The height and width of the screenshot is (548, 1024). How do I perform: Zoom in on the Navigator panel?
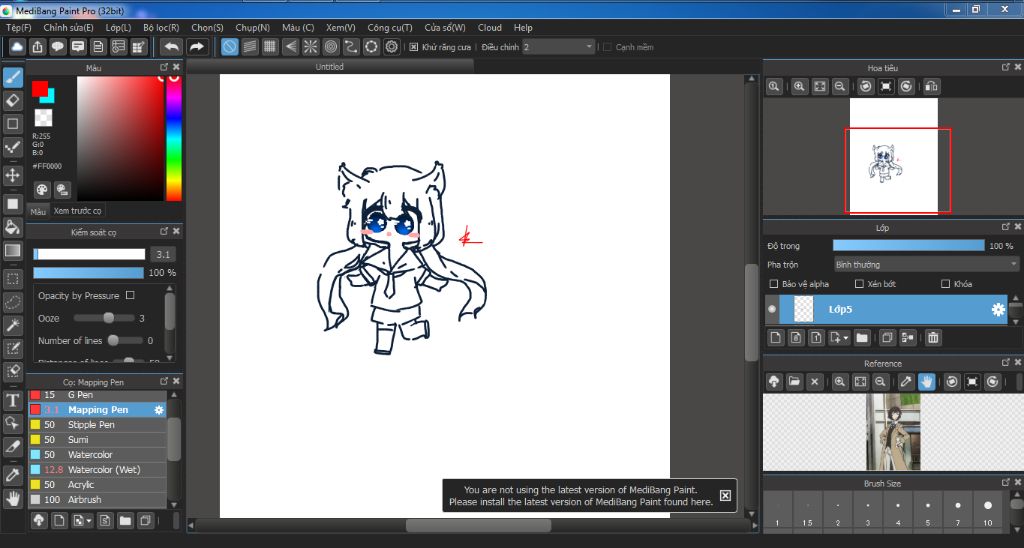[799, 86]
